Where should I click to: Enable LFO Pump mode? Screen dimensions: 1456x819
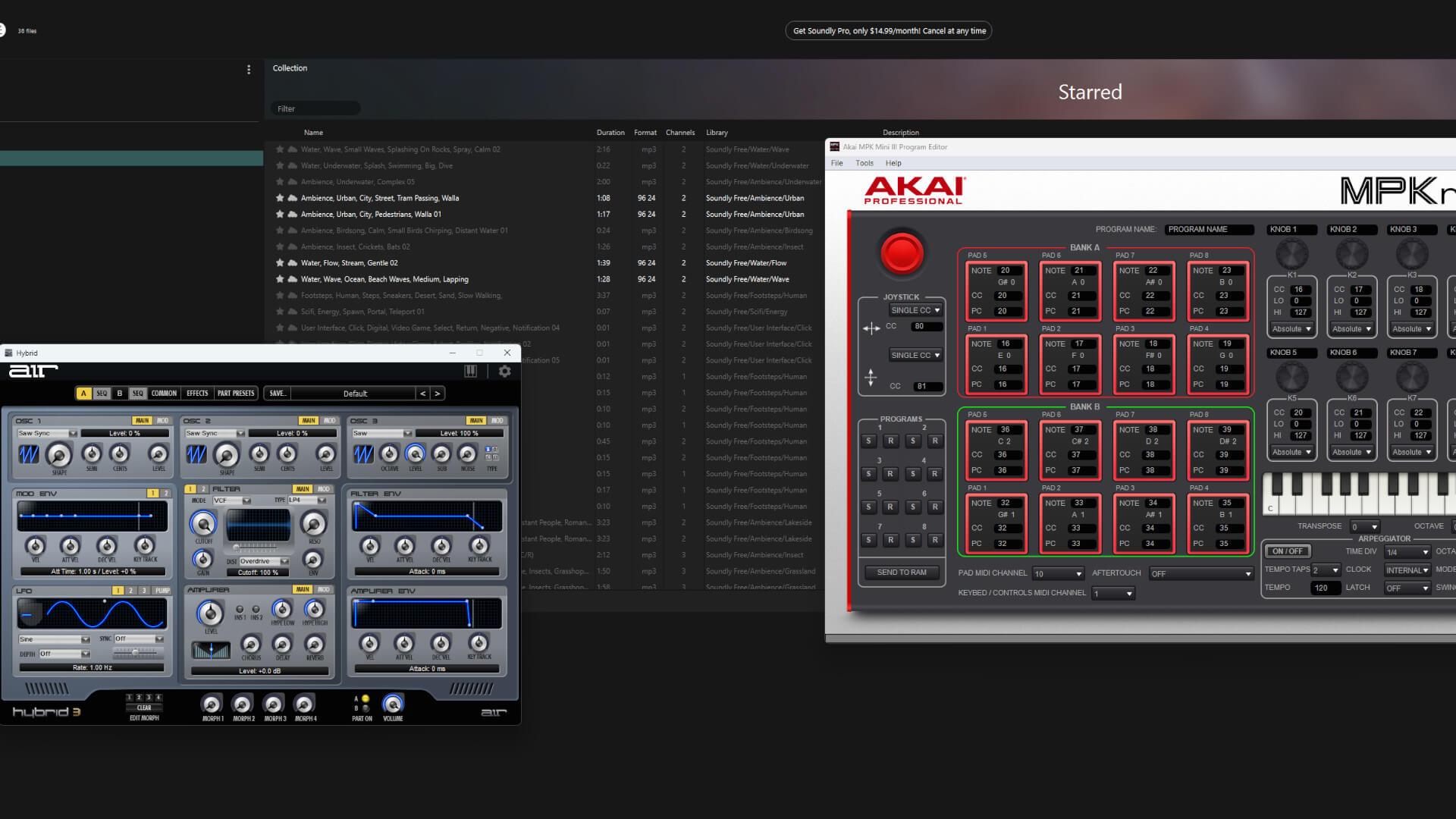[162, 591]
